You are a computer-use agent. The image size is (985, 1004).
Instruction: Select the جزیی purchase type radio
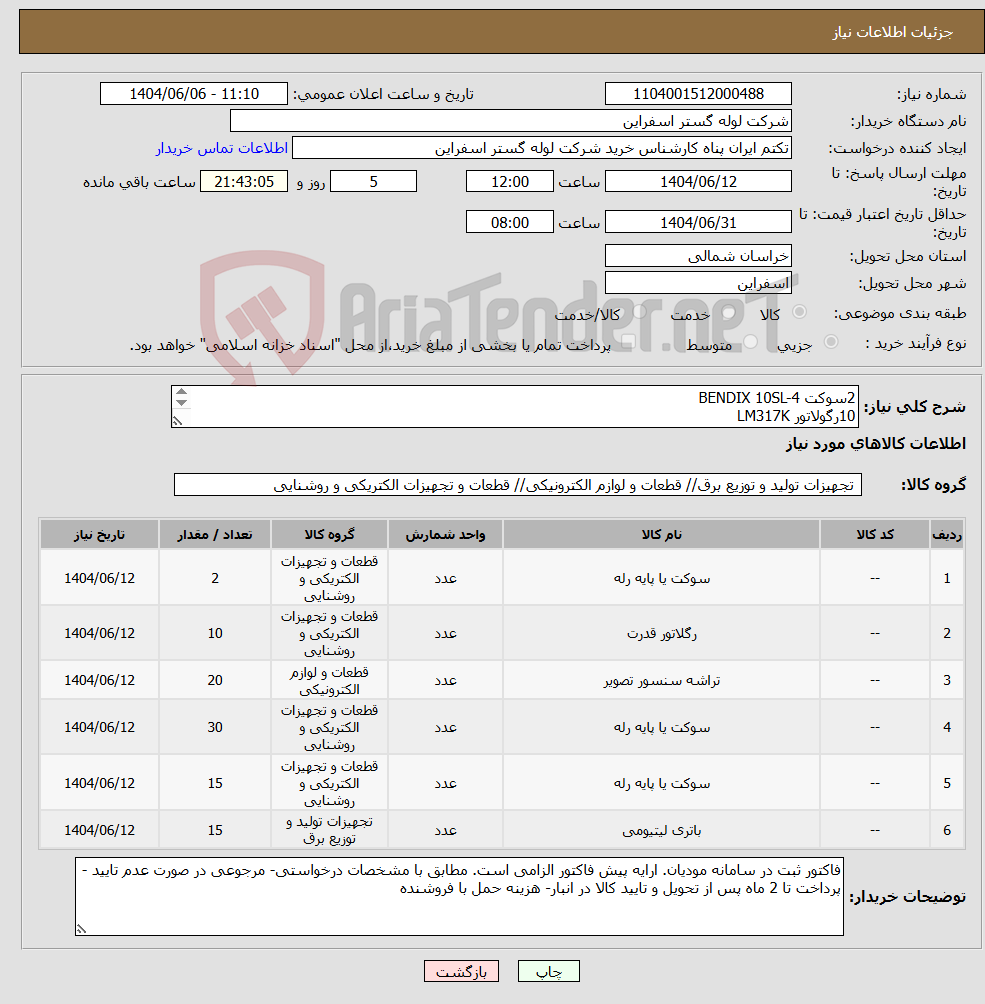pyautogui.click(x=831, y=342)
